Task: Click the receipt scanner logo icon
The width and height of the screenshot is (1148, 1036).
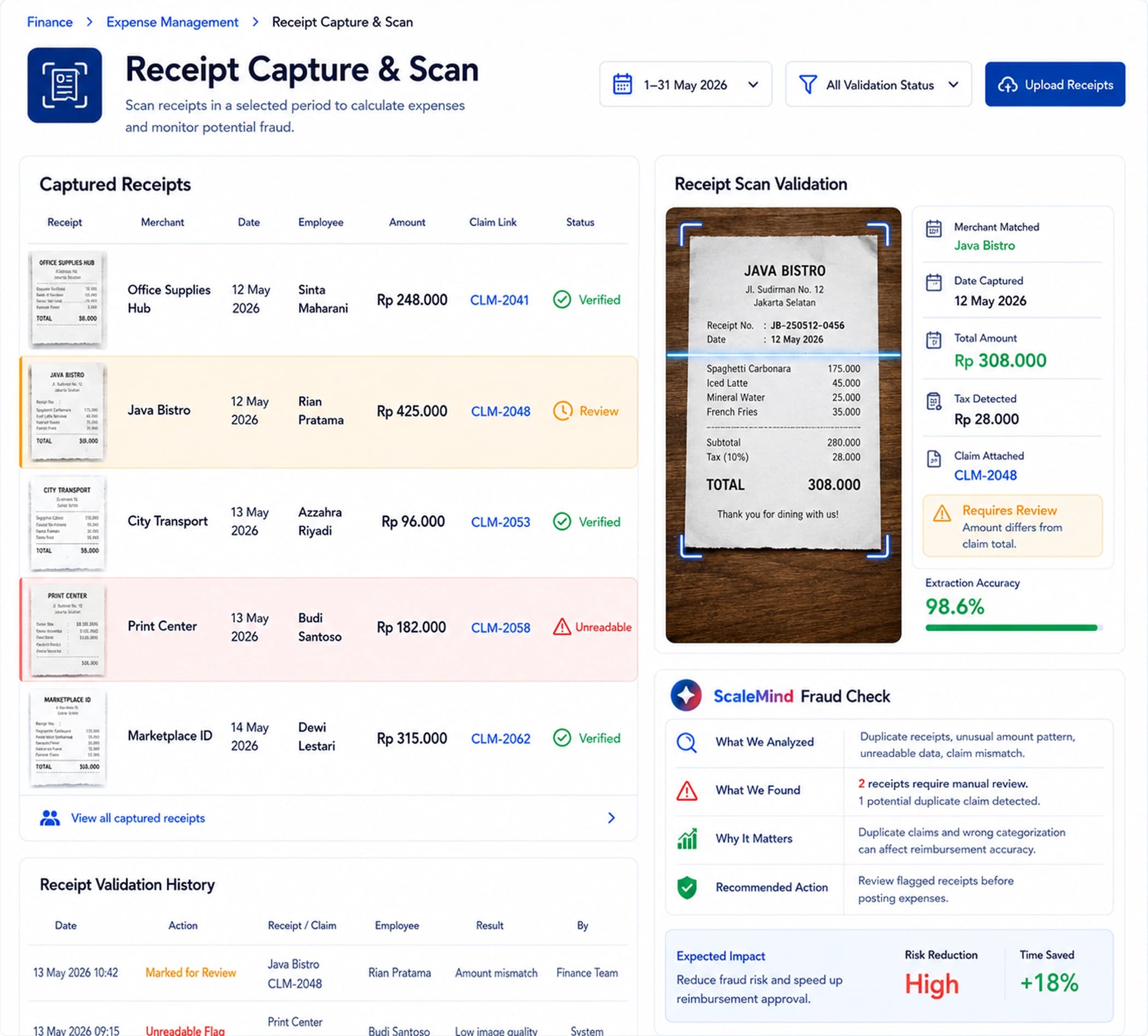Action: (65, 85)
